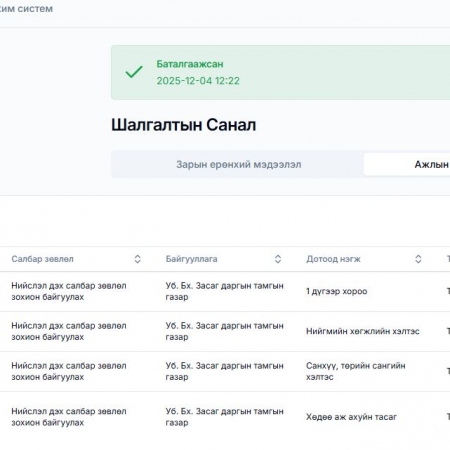Click the Баталгаажсан status banner
This screenshot has height=450, width=450.
280,72
